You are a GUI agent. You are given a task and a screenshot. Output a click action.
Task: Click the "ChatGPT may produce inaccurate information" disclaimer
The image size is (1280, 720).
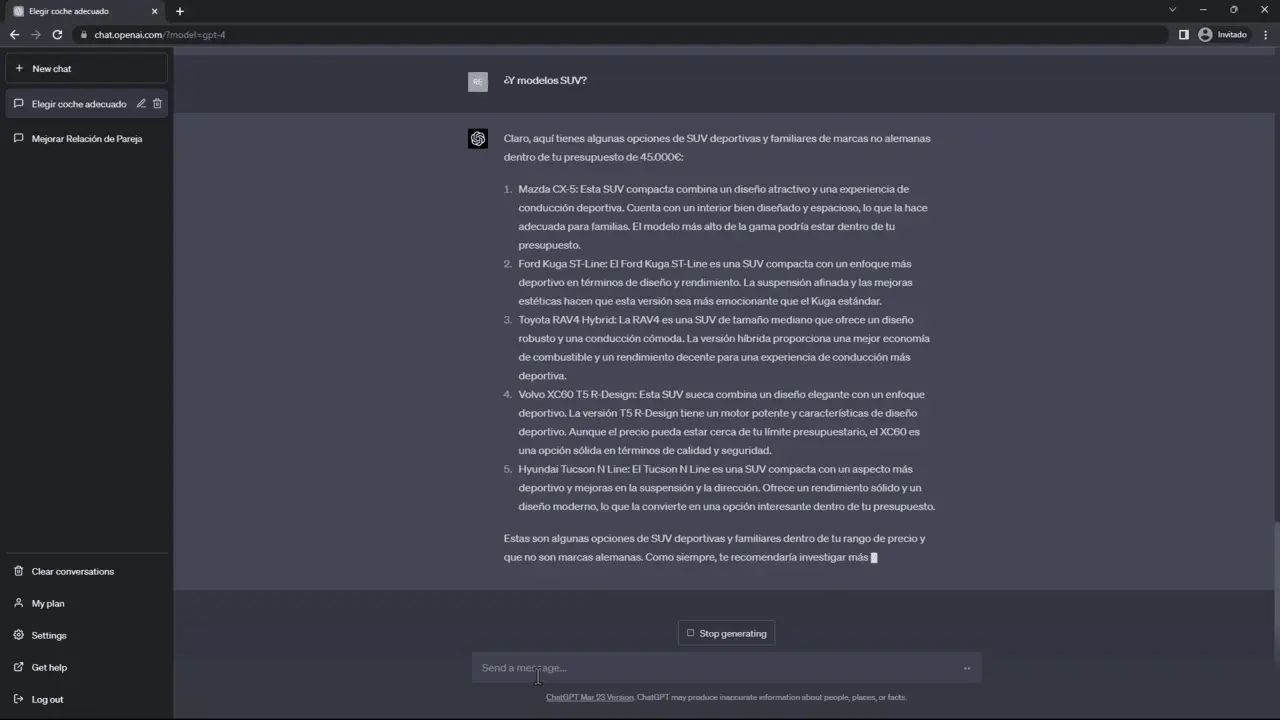click(x=772, y=697)
